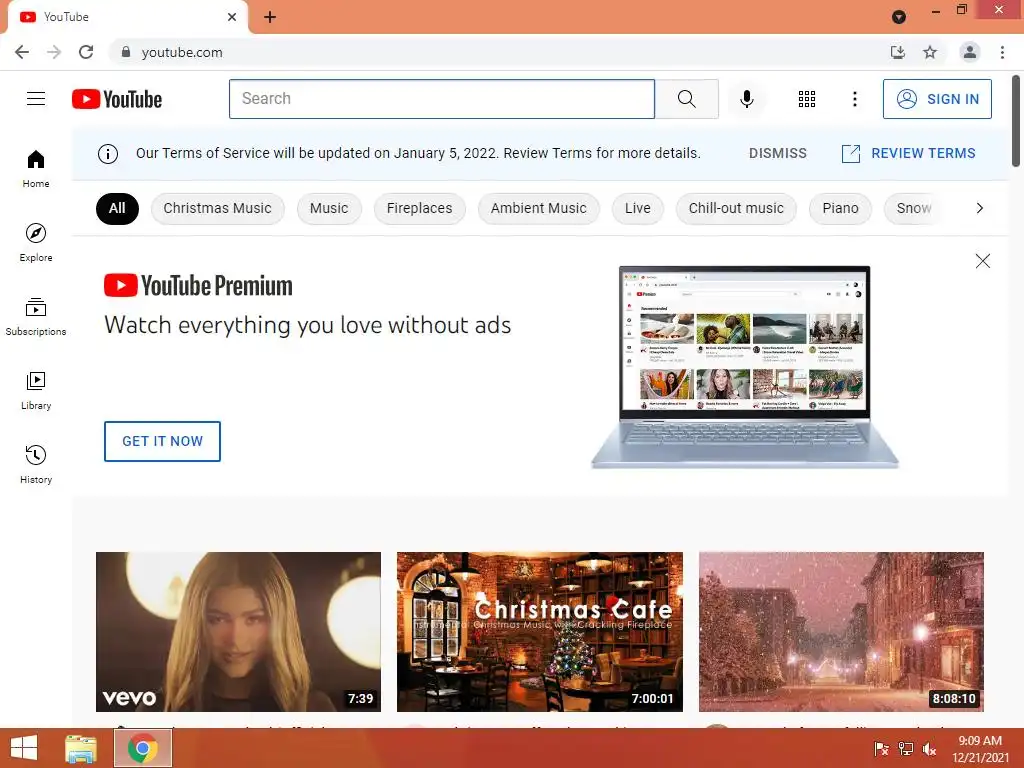1024x768 pixels.
Task: Select the Ambient Music chip
Action: coord(539,208)
